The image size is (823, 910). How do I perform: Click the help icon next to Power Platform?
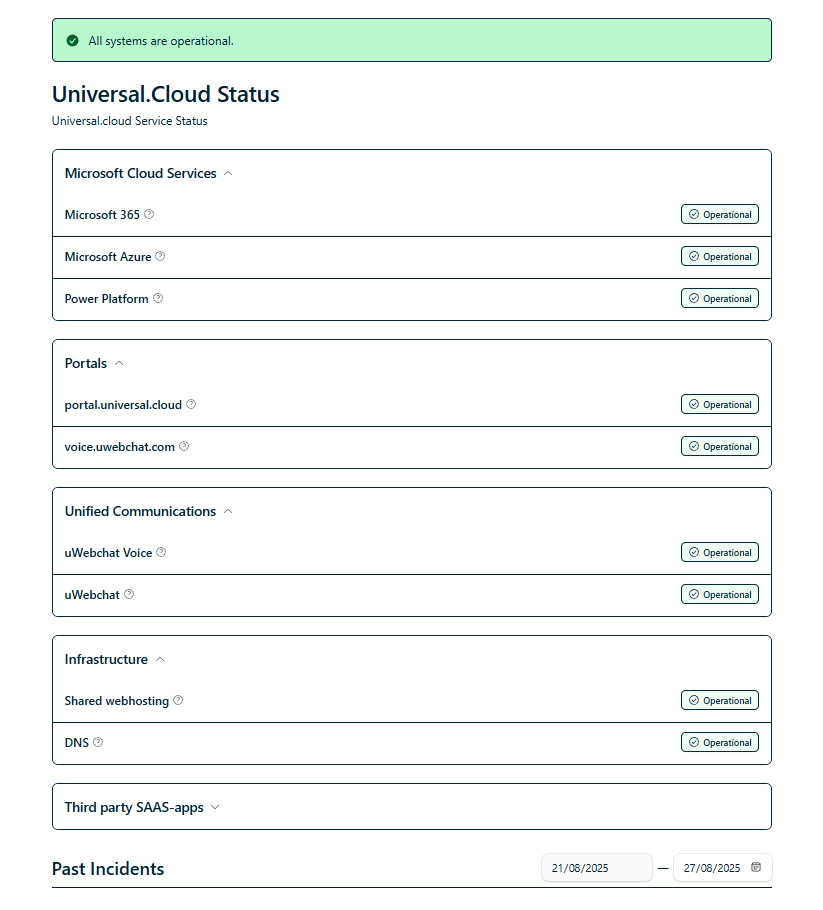[158, 298]
